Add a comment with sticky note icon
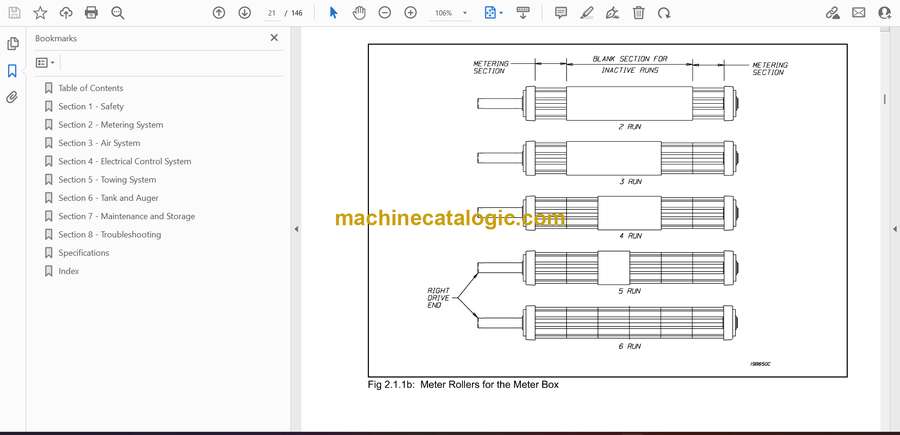The width and height of the screenshot is (900, 435). coord(561,13)
